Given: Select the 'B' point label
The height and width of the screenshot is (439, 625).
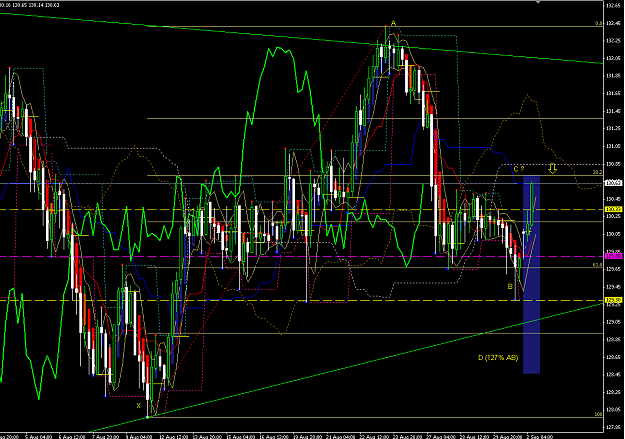Looking at the screenshot, I should coord(510,286).
